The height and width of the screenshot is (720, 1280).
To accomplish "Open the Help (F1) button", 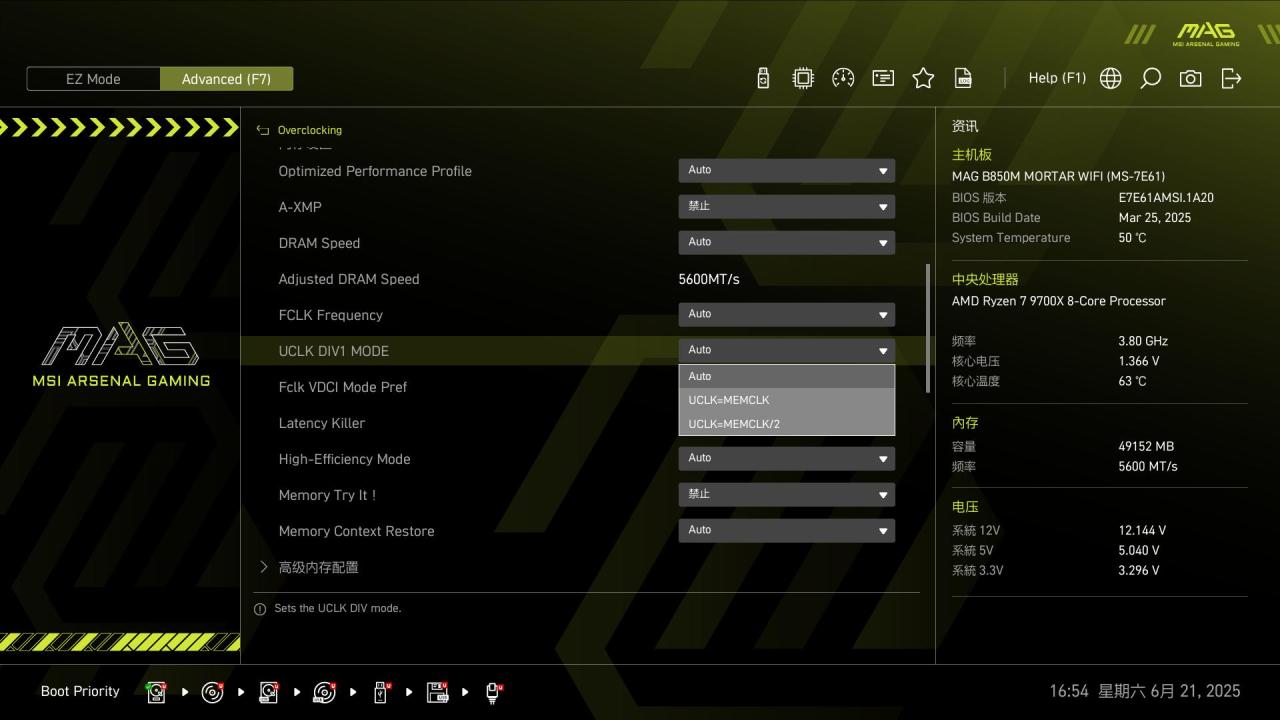I will pyautogui.click(x=1057, y=78).
